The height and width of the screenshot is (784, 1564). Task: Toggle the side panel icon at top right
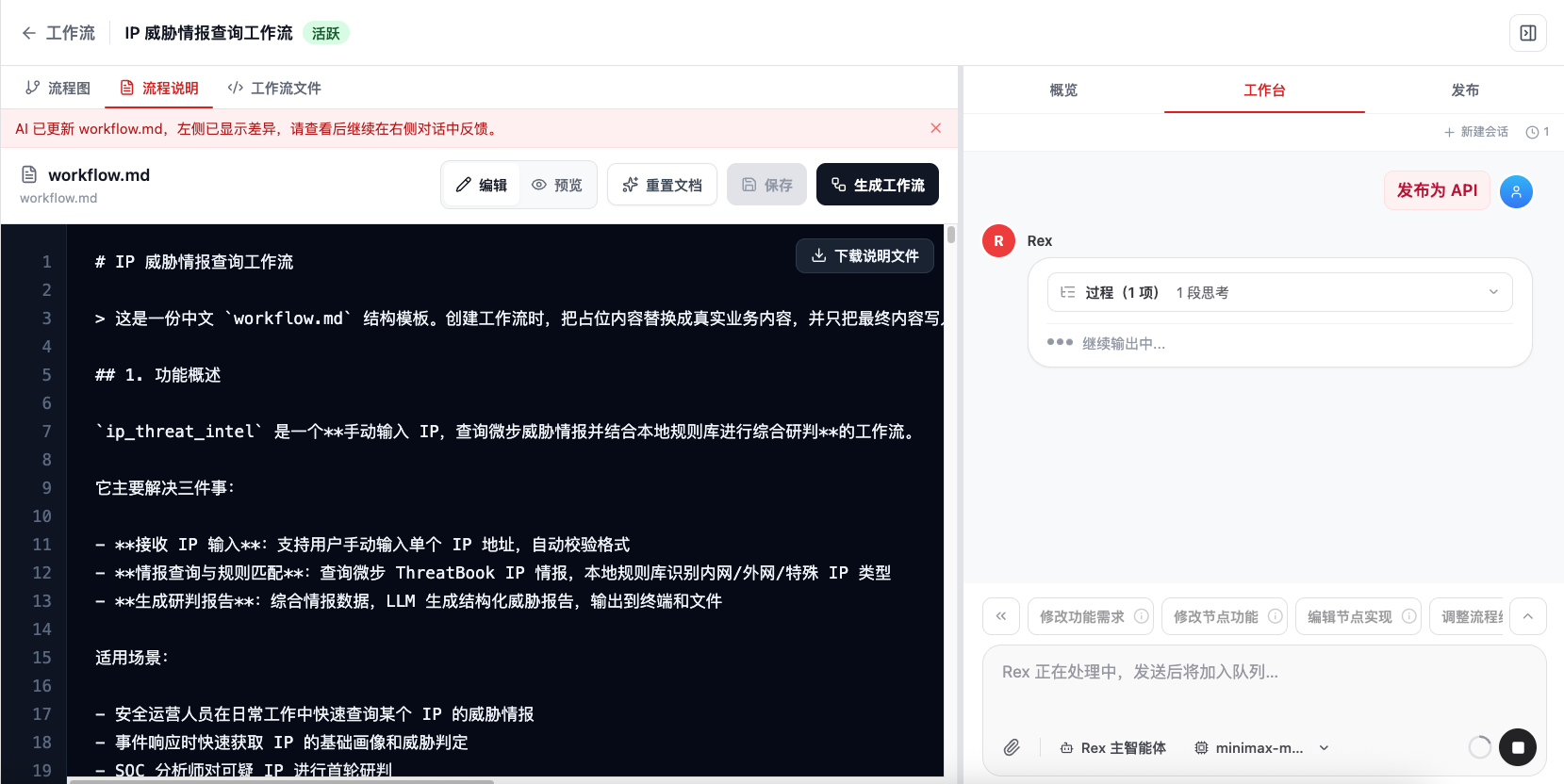pyautogui.click(x=1527, y=33)
